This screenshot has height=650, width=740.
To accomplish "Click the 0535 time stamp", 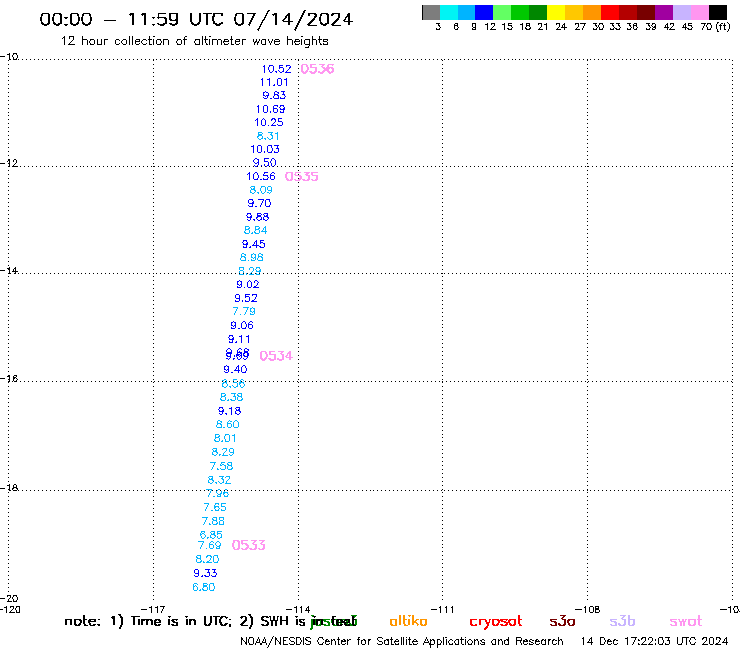I will [302, 177].
